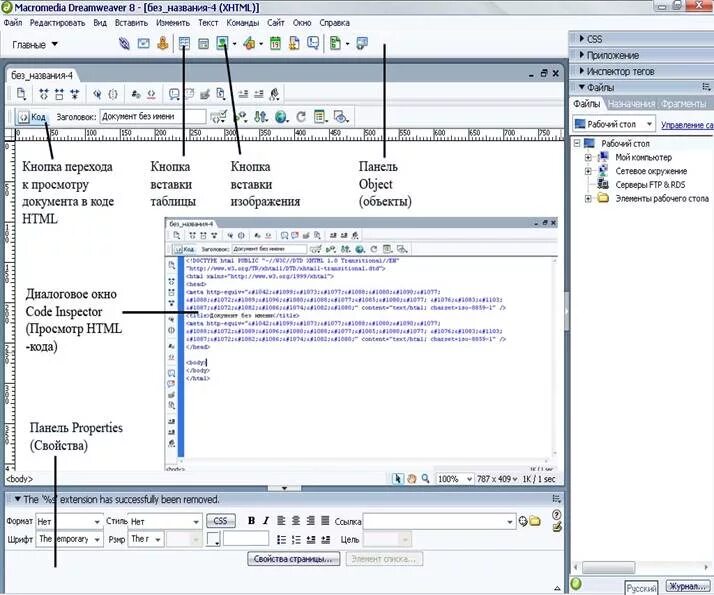Screen dimensions: 714x595
Task: Click the Insert Image icon
Action: [x=222, y=44]
